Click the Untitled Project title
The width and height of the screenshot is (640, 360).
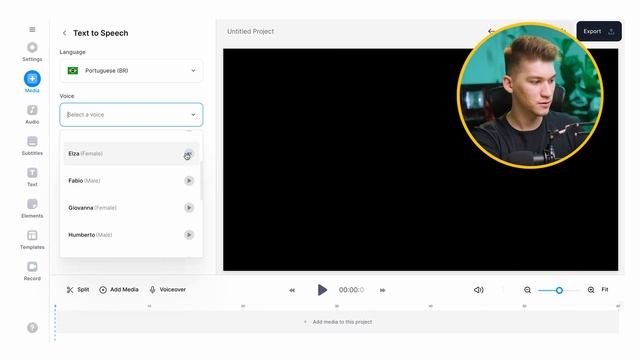coord(250,31)
